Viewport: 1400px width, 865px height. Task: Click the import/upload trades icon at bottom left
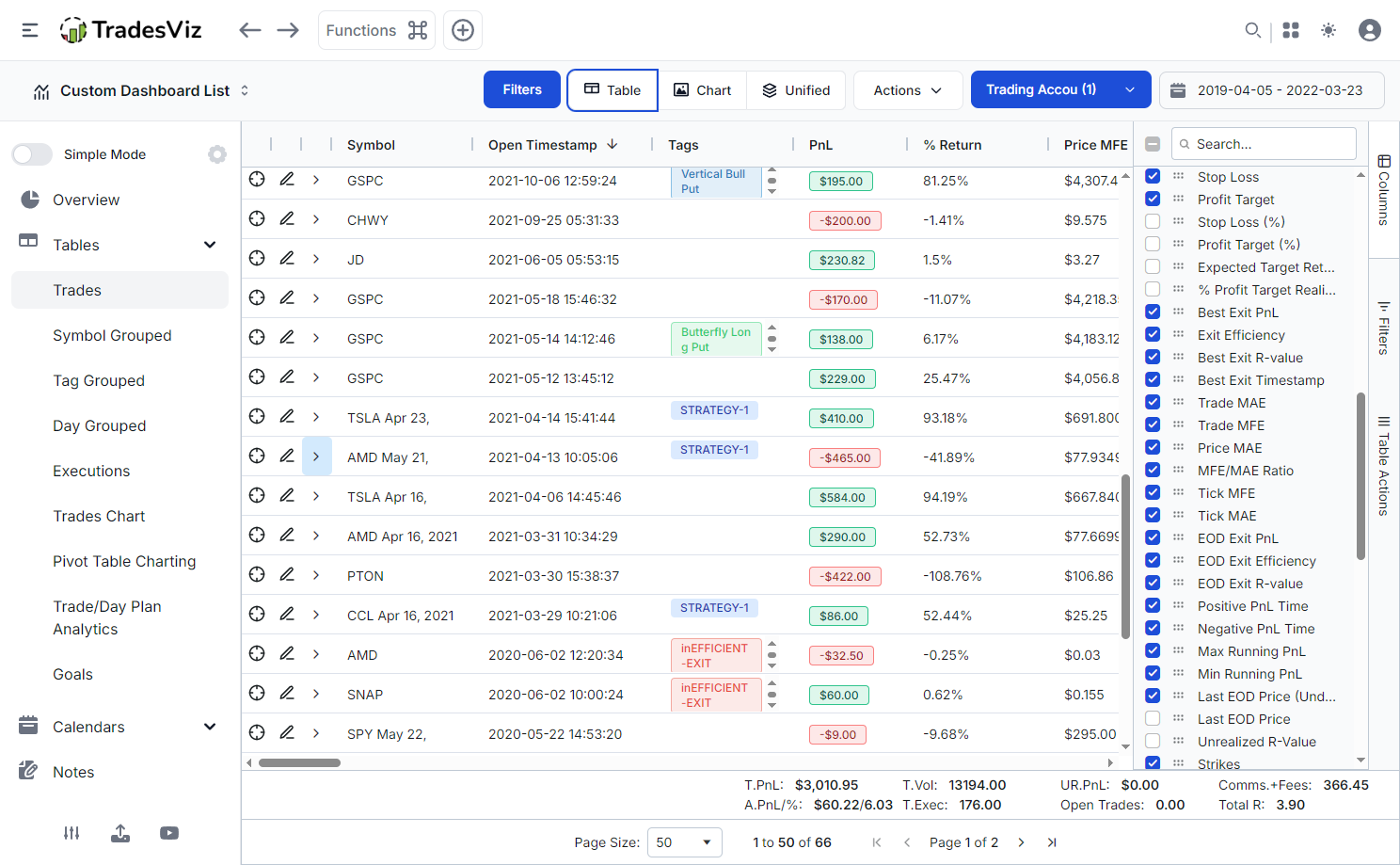120,833
